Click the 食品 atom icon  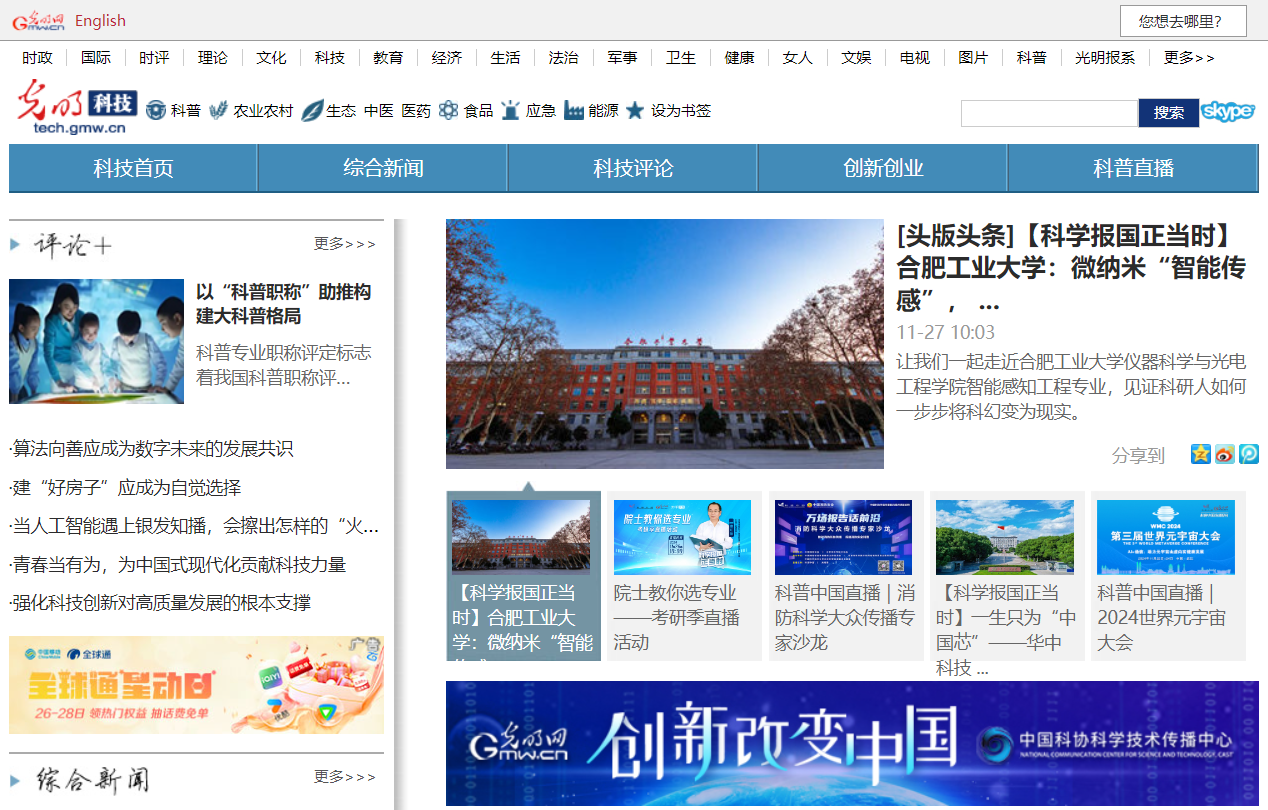448,110
